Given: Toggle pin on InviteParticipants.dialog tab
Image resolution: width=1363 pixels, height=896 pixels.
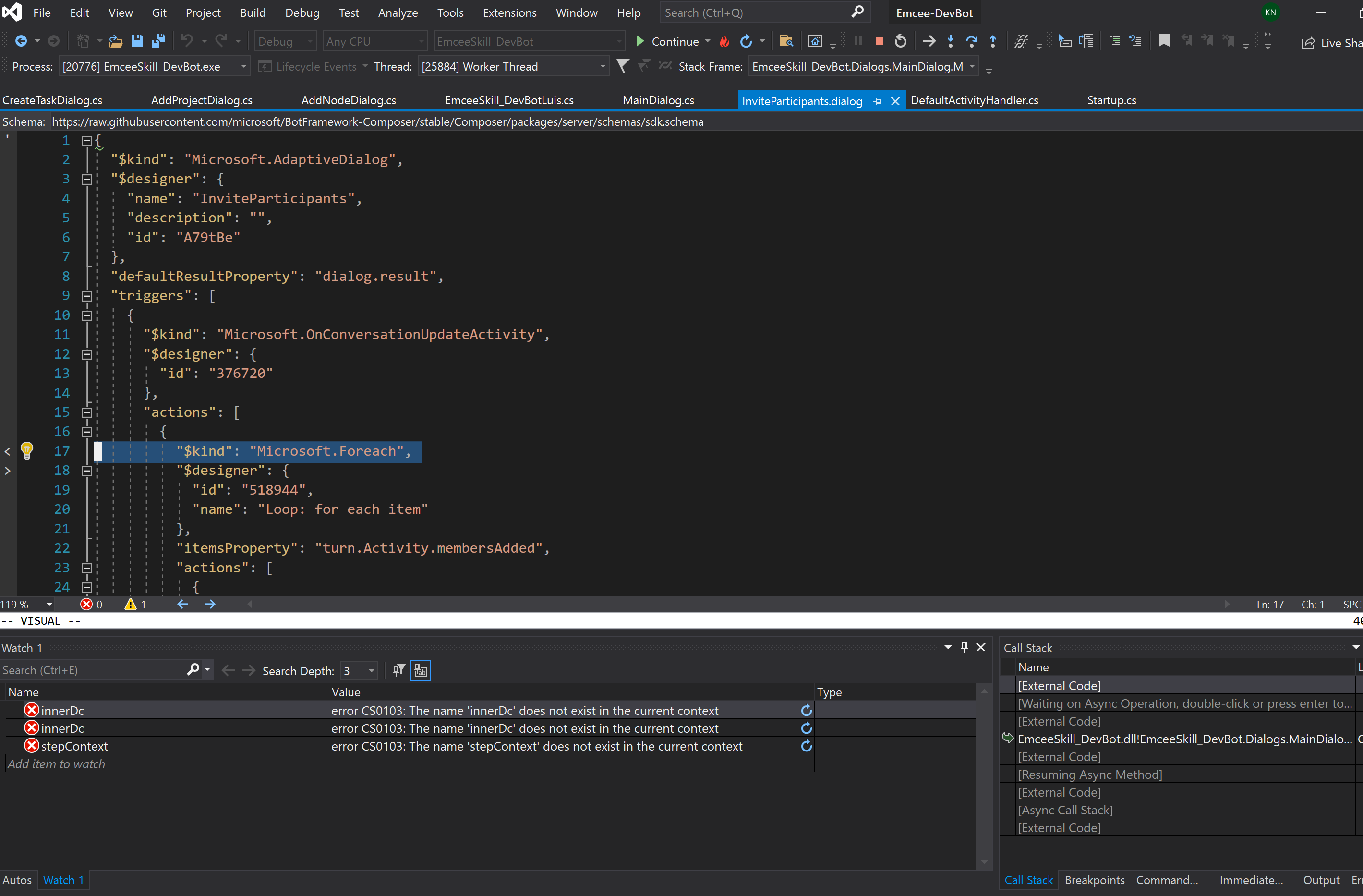Looking at the screenshot, I should 877,101.
